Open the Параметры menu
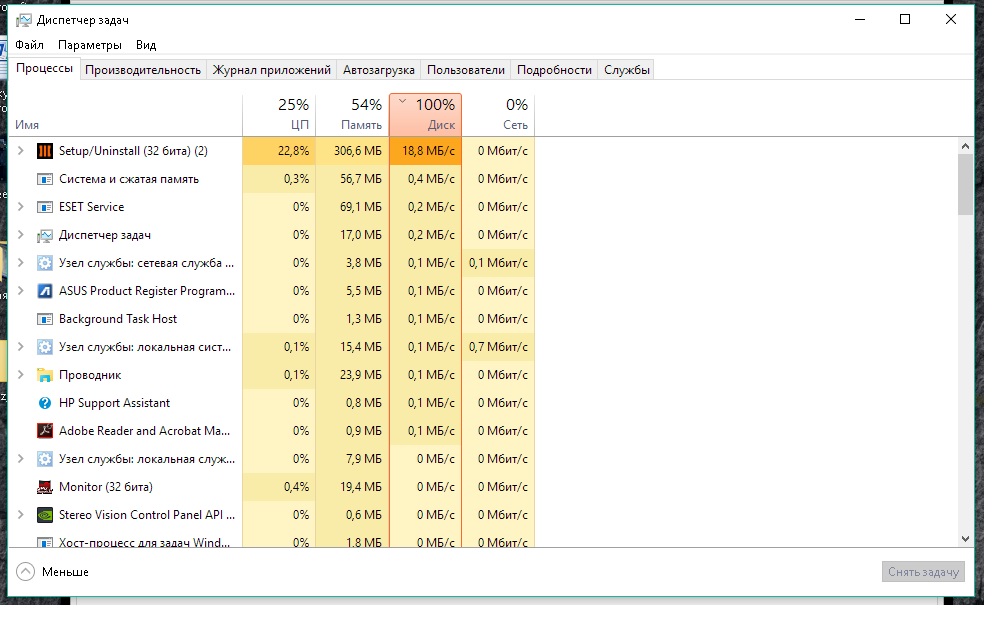This screenshot has width=1008, height=630. click(x=89, y=45)
